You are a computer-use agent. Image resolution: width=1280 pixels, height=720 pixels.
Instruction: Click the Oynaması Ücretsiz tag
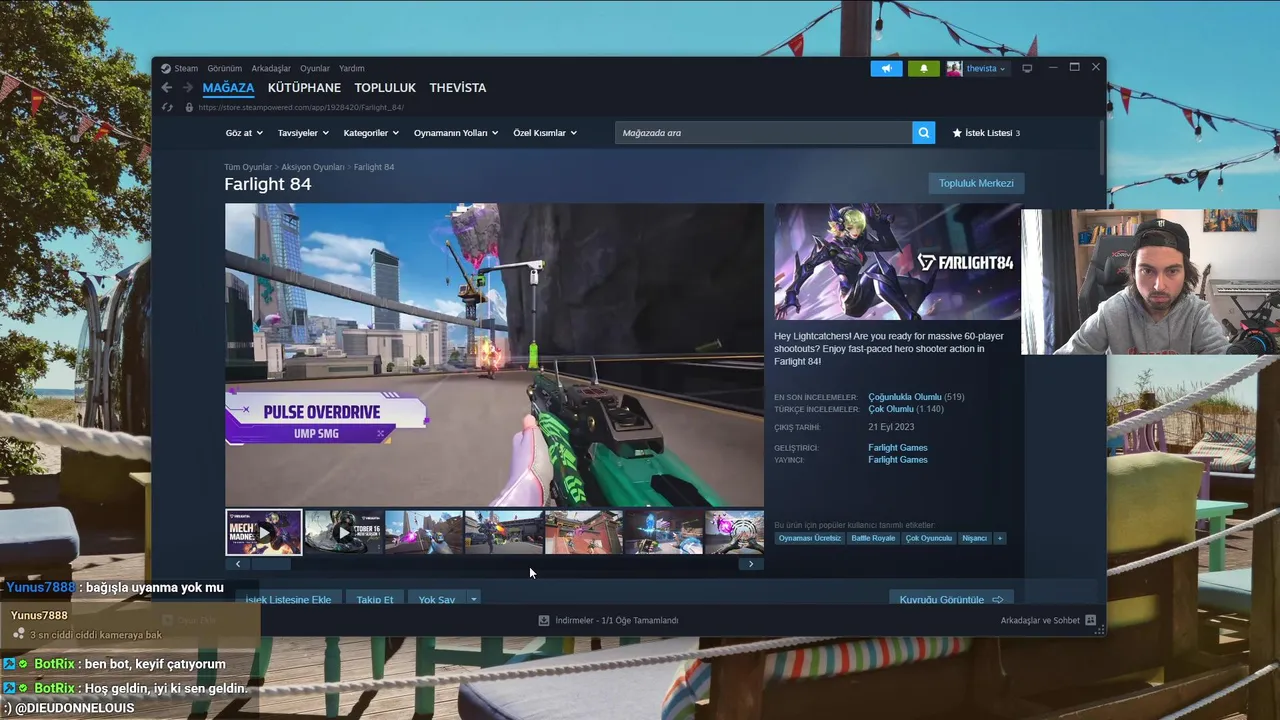click(810, 538)
